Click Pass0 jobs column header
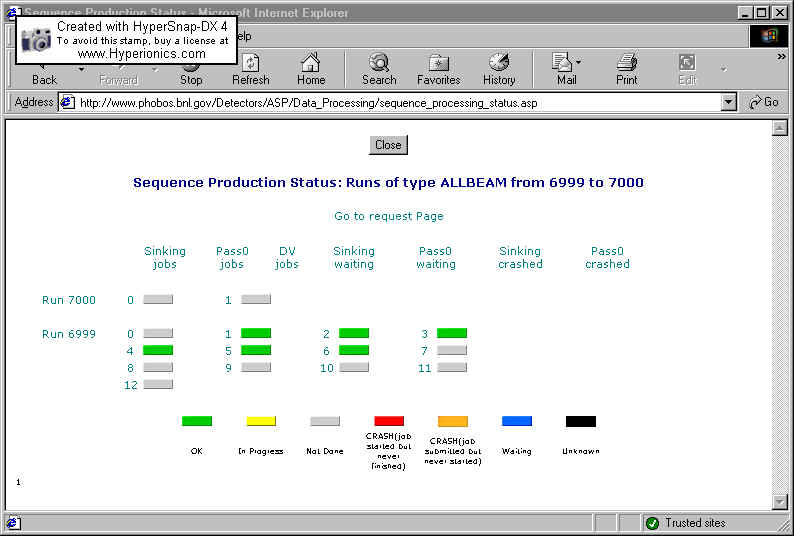 pos(232,257)
